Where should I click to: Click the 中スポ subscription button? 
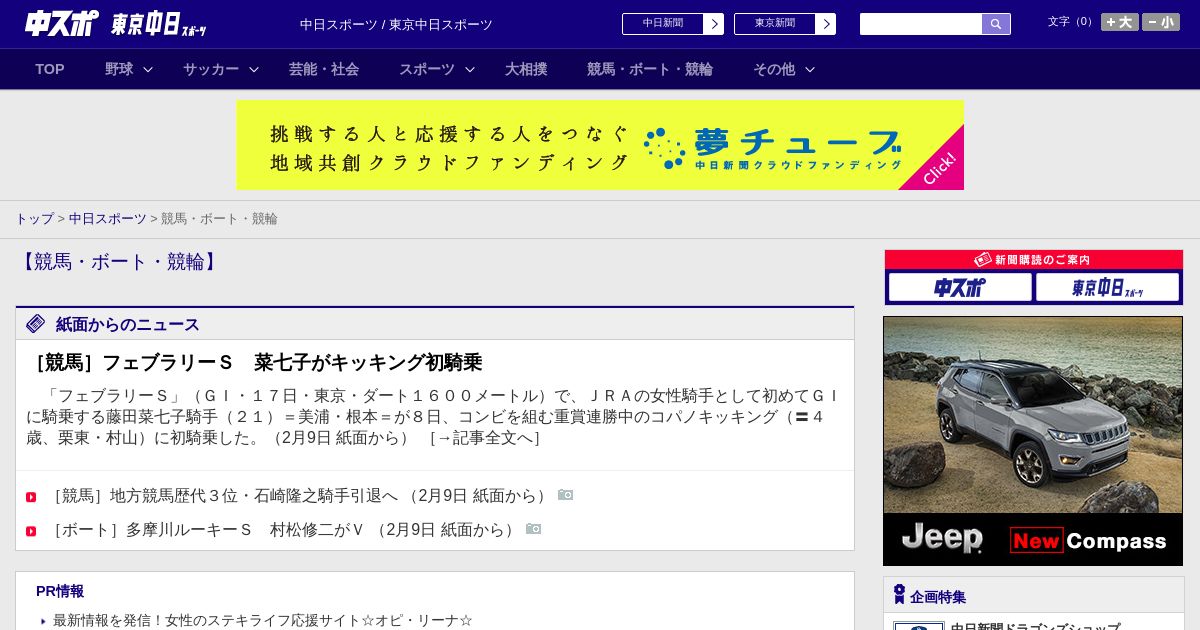click(960, 287)
